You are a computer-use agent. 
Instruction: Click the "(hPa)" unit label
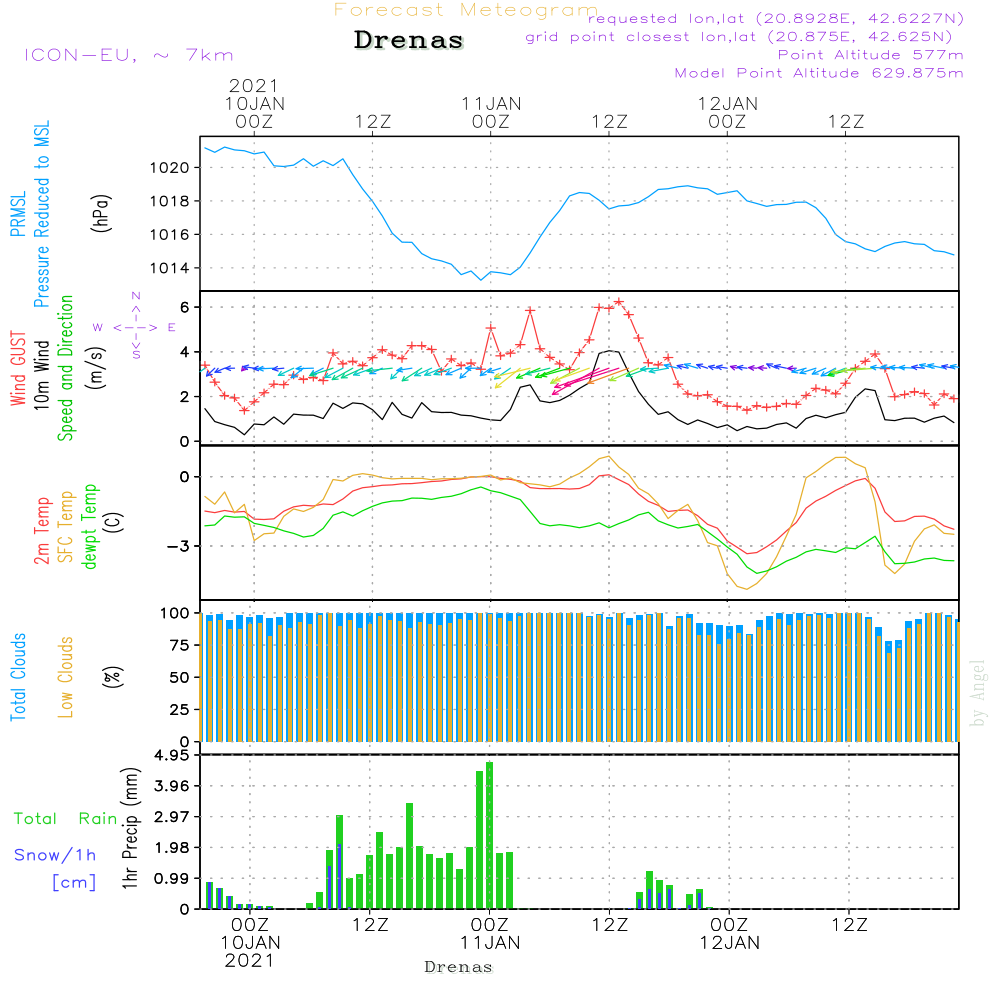(101, 214)
